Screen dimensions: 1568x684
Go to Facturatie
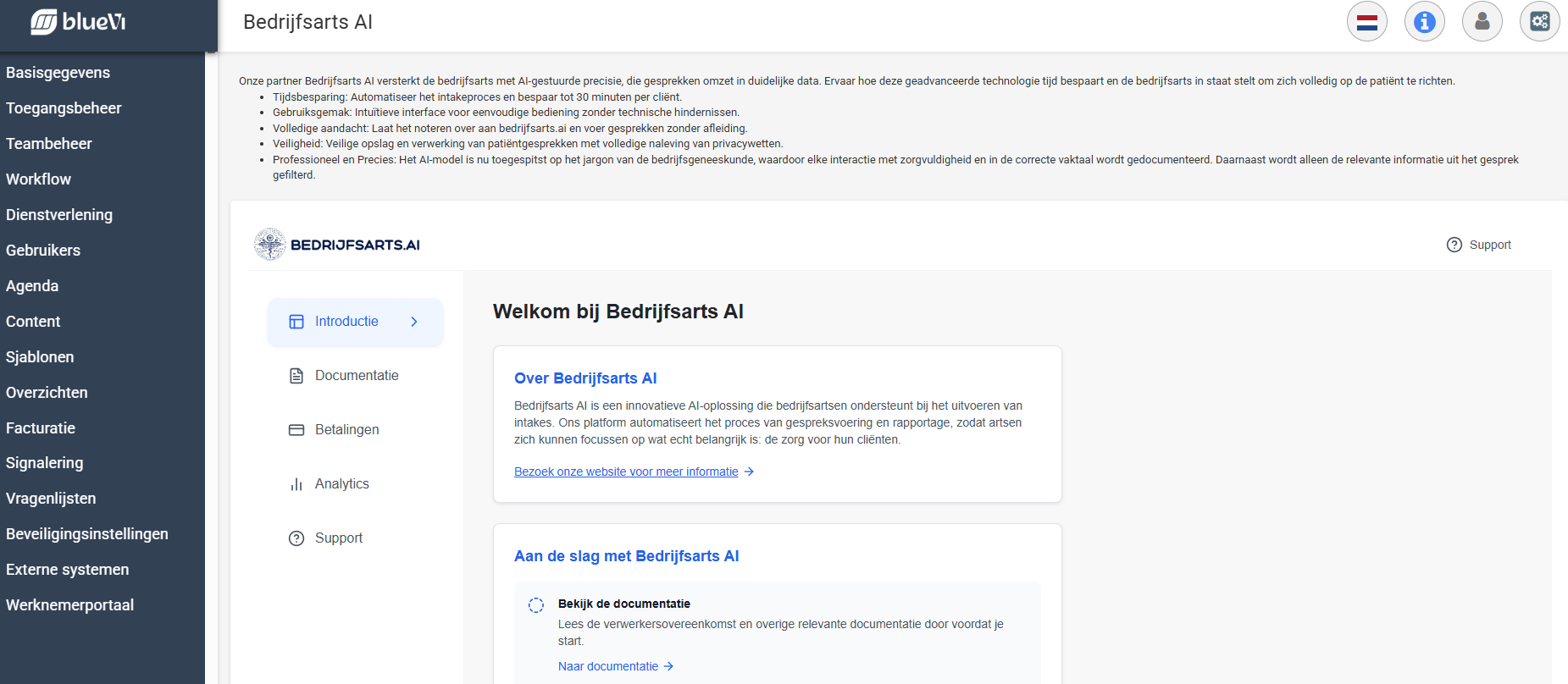41,428
